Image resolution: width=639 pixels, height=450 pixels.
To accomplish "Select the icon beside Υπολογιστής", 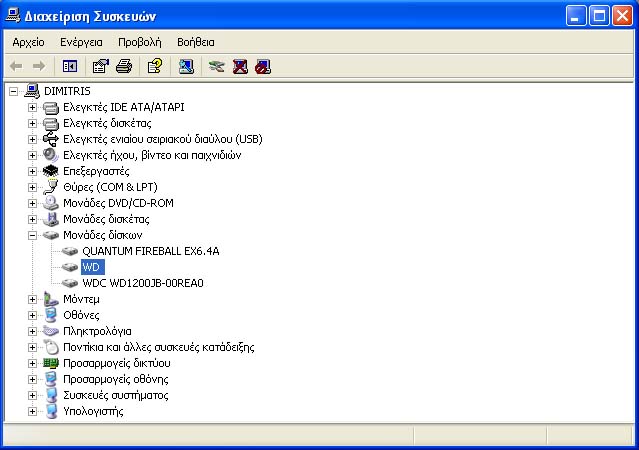I will 51,411.
